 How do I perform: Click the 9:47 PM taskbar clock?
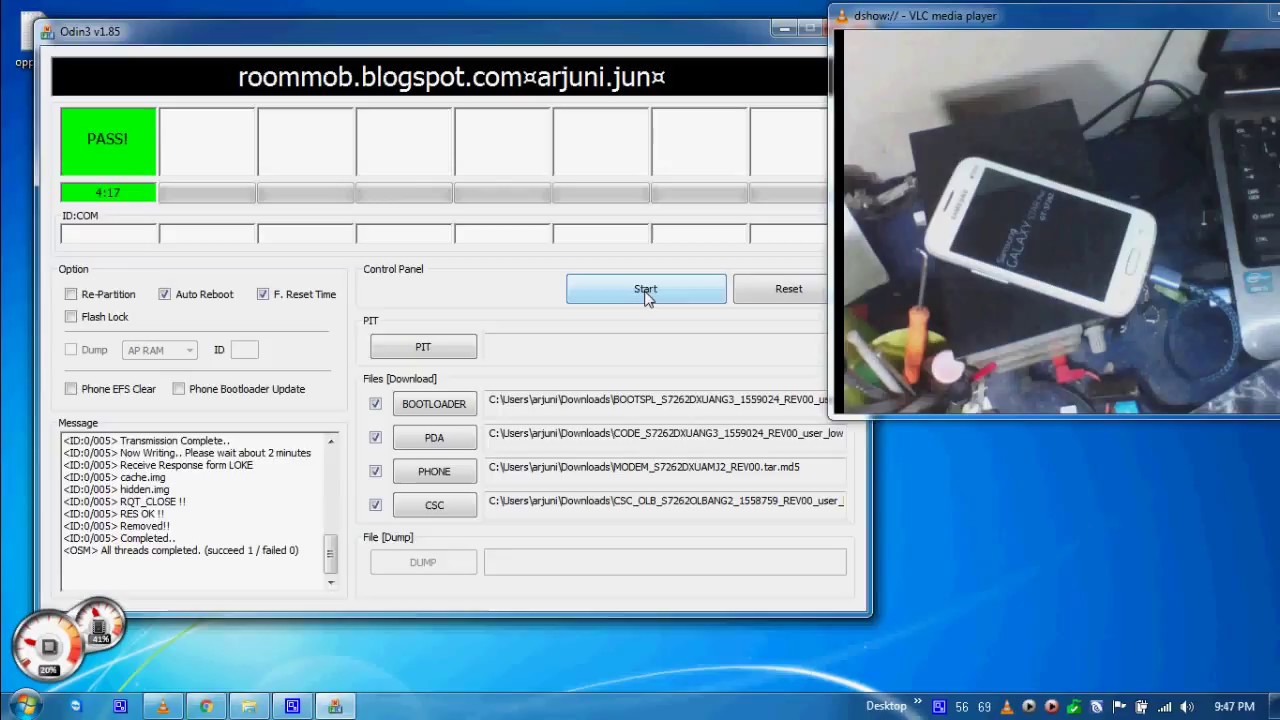(1233, 707)
